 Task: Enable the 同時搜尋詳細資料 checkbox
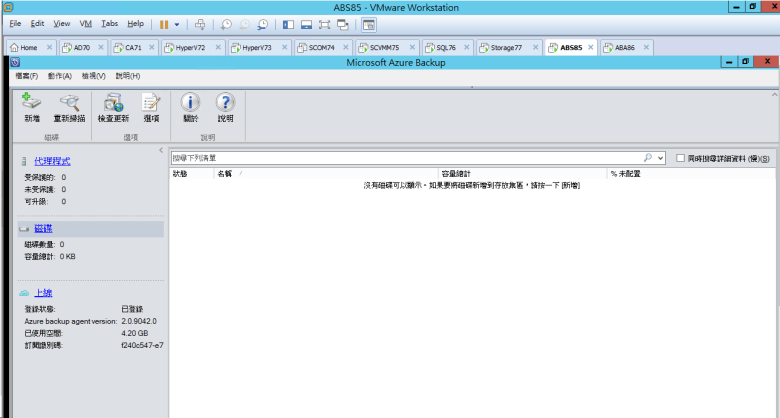point(680,158)
